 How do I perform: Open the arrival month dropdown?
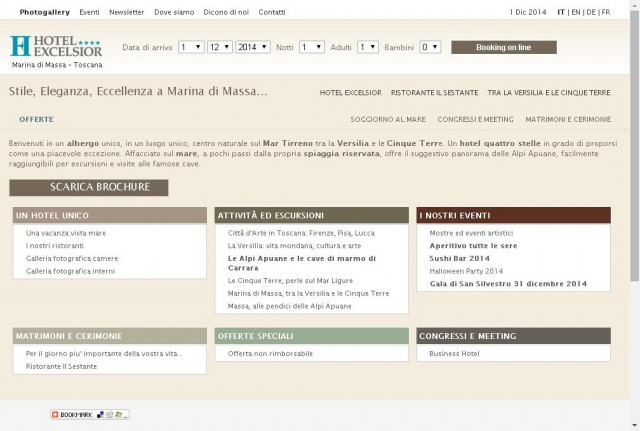[x=220, y=47]
